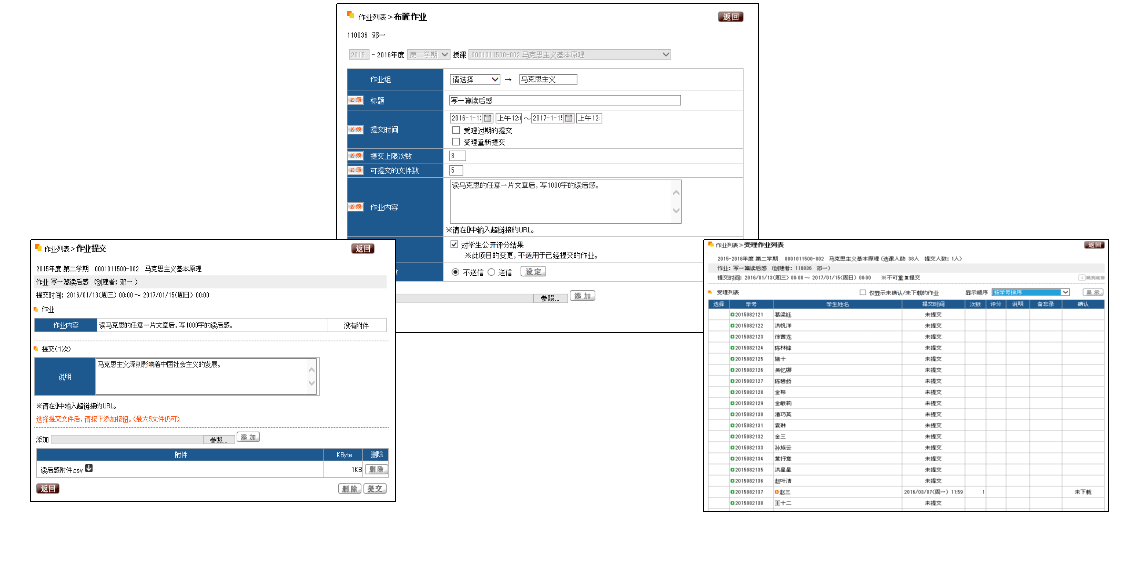Open the start date calendar picker
This screenshot has width=1133, height=561.
tap(487, 118)
